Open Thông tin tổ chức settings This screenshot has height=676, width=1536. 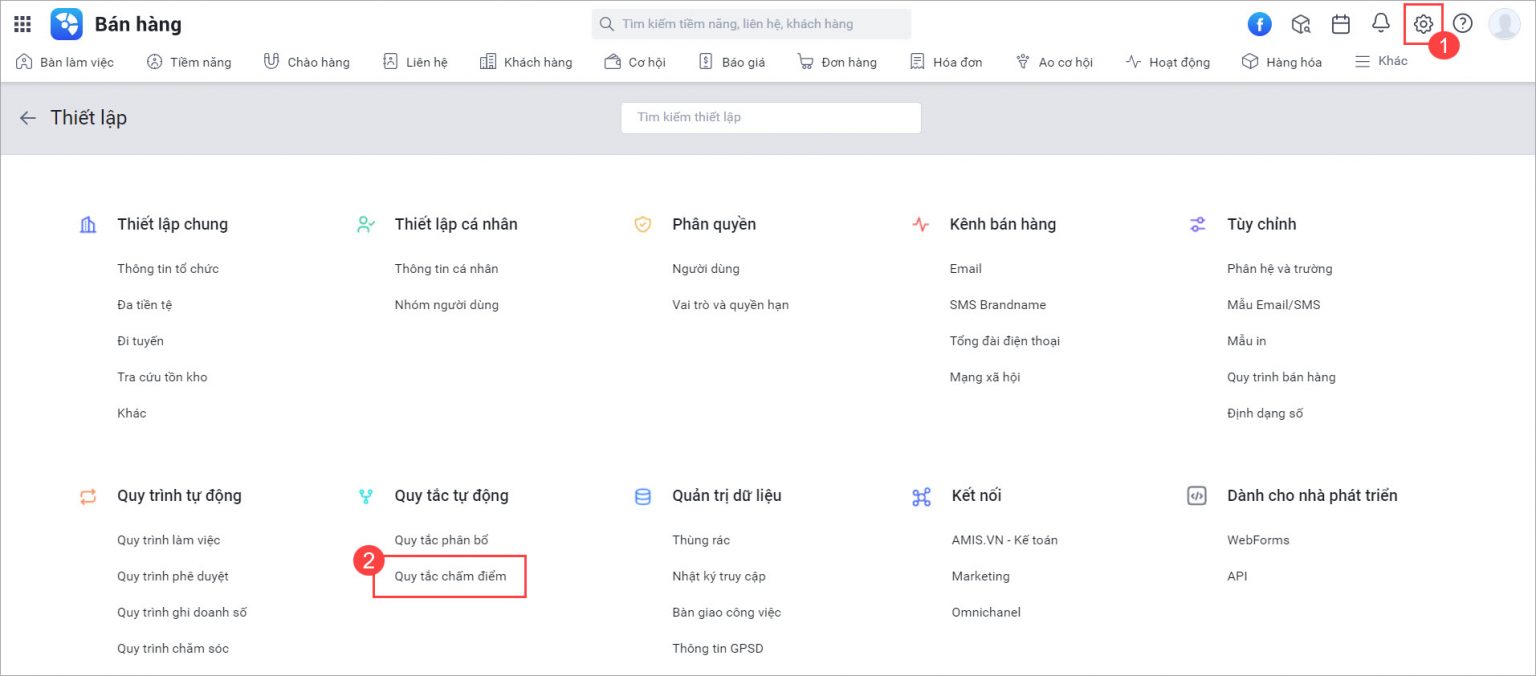[168, 269]
